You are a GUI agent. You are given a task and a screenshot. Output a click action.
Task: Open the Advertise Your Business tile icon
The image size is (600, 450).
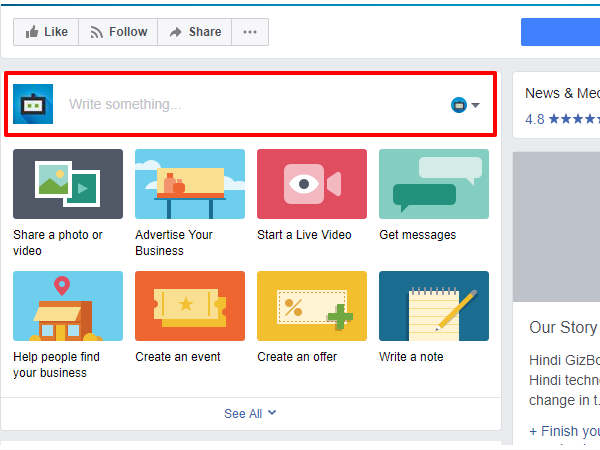click(190, 184)
